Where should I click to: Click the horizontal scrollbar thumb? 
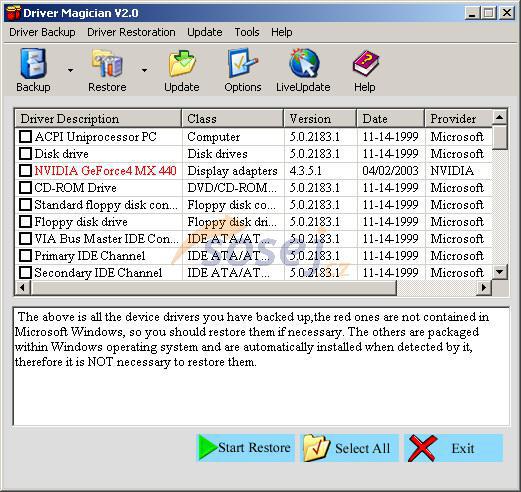coord(214,287)
